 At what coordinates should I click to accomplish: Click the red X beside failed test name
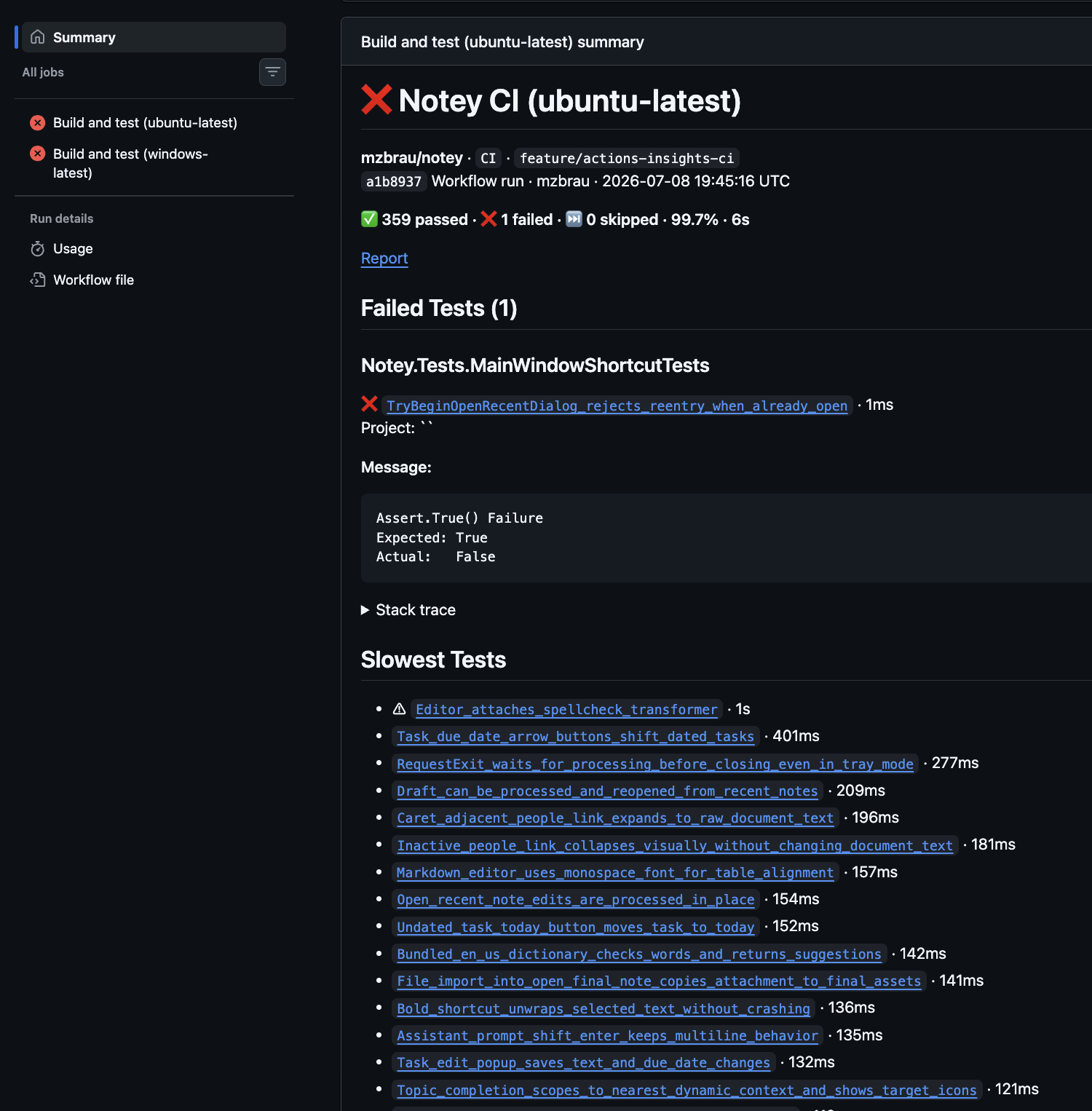[370, 404]
